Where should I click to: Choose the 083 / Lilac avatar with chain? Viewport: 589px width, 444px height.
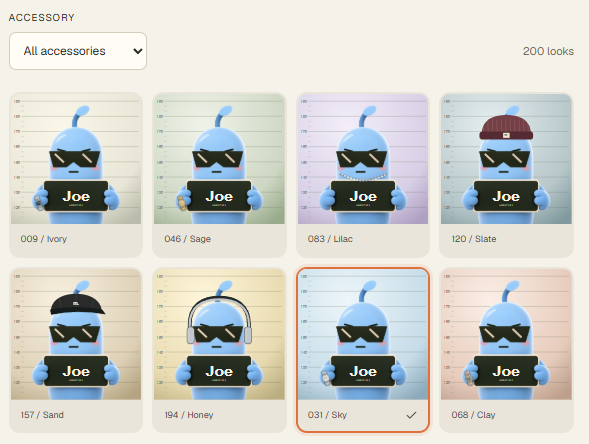[363, 159]
